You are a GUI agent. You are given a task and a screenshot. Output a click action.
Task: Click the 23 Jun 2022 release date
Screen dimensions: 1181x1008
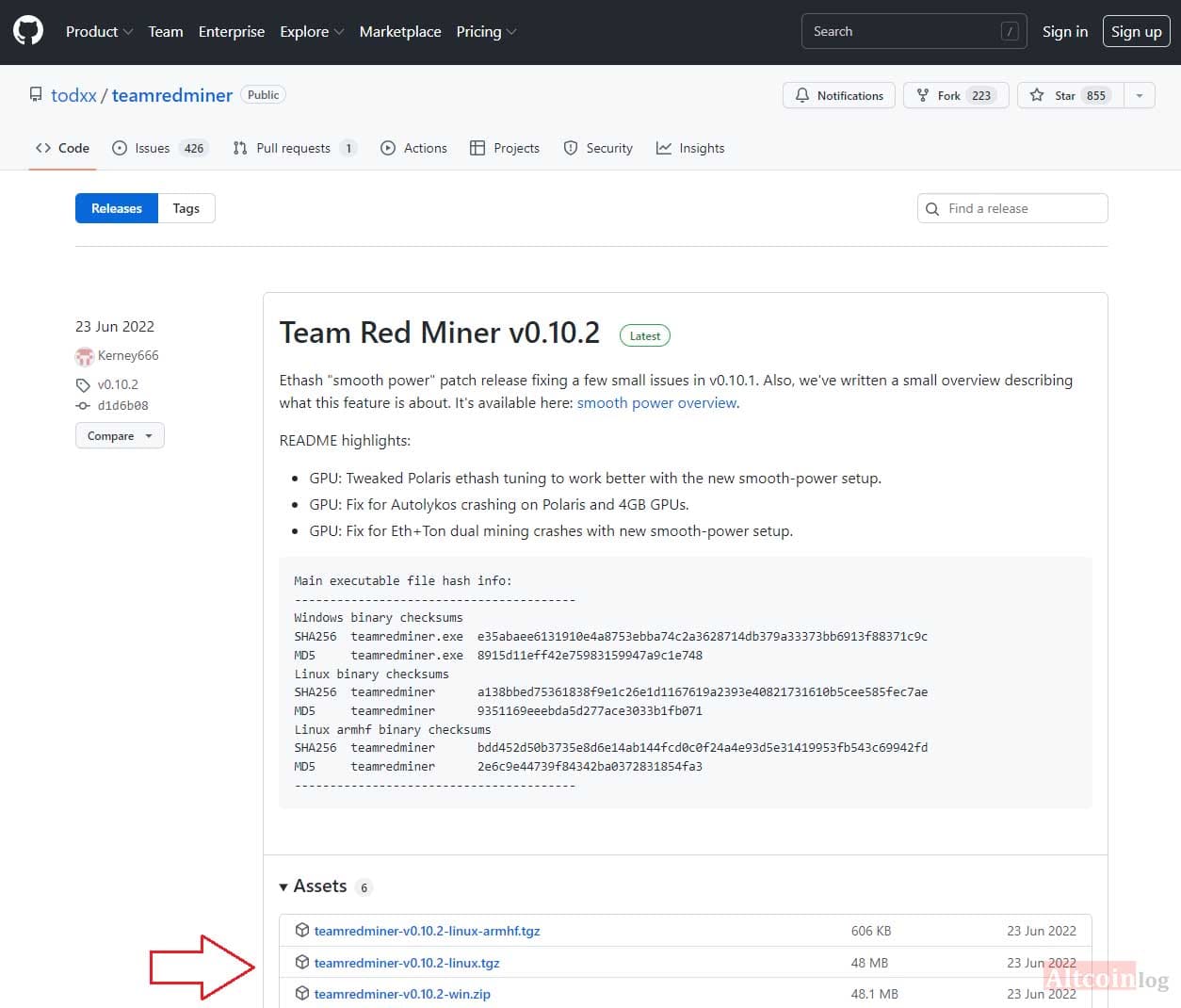(x=115, y=326)
